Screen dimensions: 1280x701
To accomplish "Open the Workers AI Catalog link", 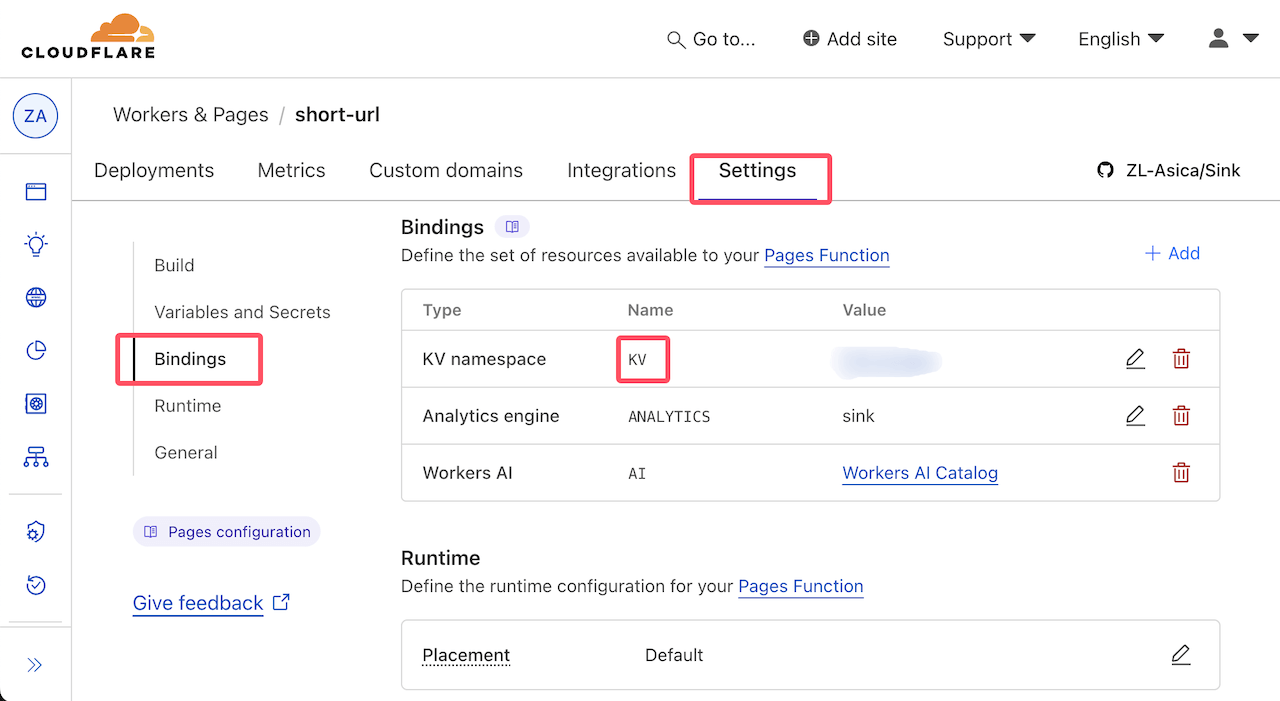I will click(920, 473).
